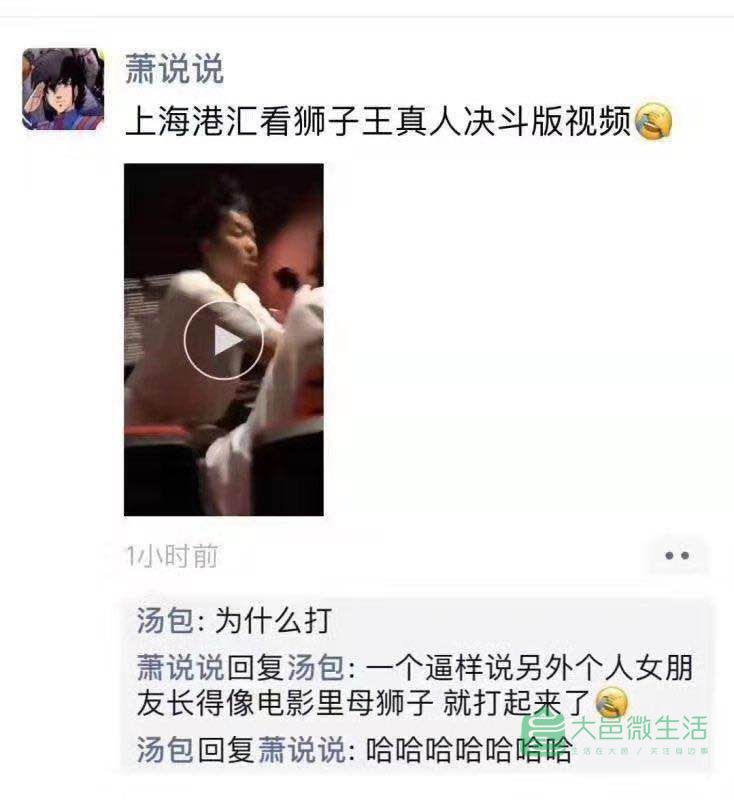
Task: Click 萧说说 name in the third comment
Action: click(x=302, y=750)
